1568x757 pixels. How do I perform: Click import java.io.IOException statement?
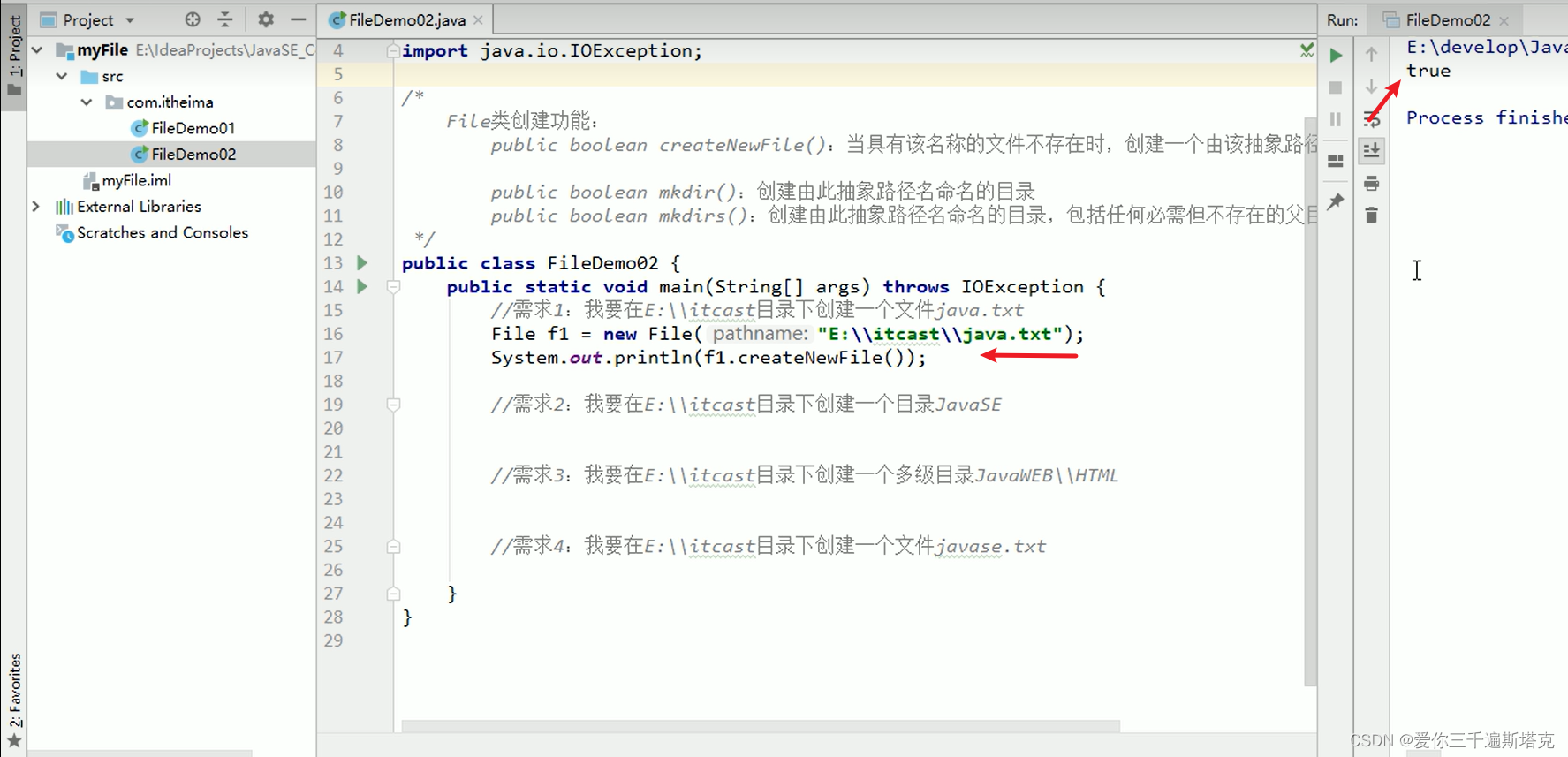(552, 51)
